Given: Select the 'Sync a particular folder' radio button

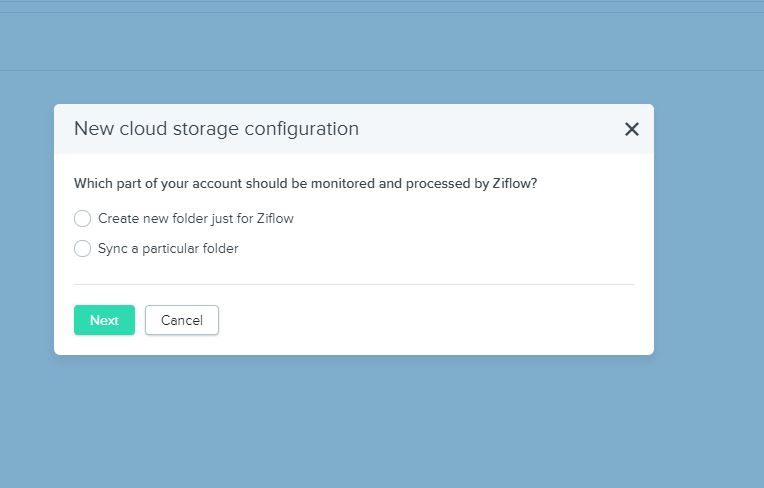Looking at the screenshot, I should [x=82, y=248].
